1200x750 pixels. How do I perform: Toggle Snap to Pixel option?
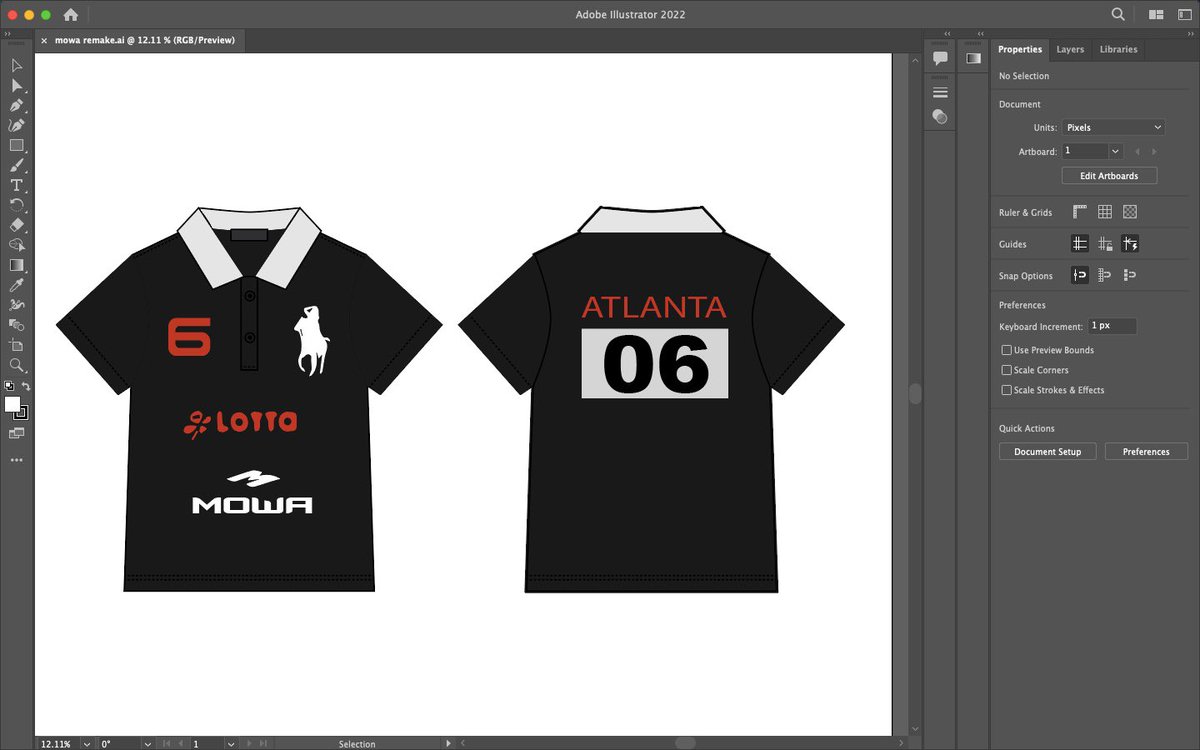(x=1130, y=275)
